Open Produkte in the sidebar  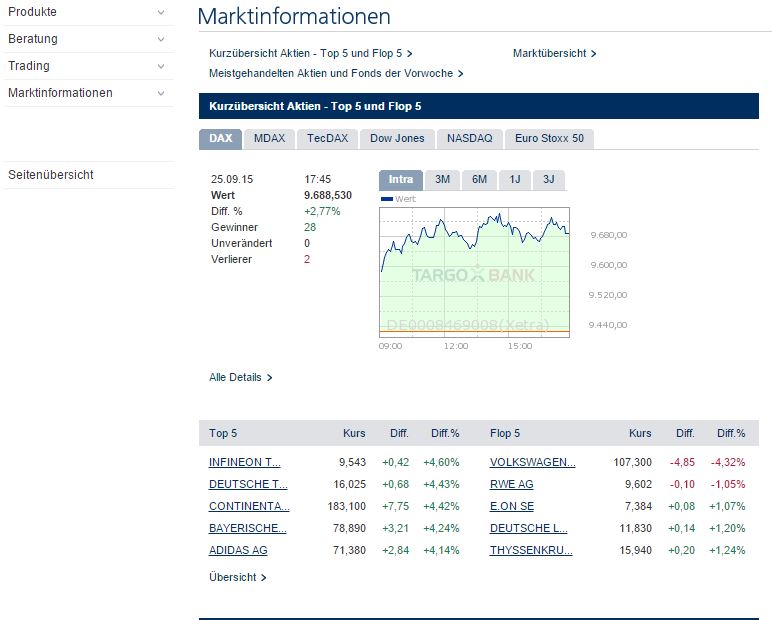pos(32,12)
